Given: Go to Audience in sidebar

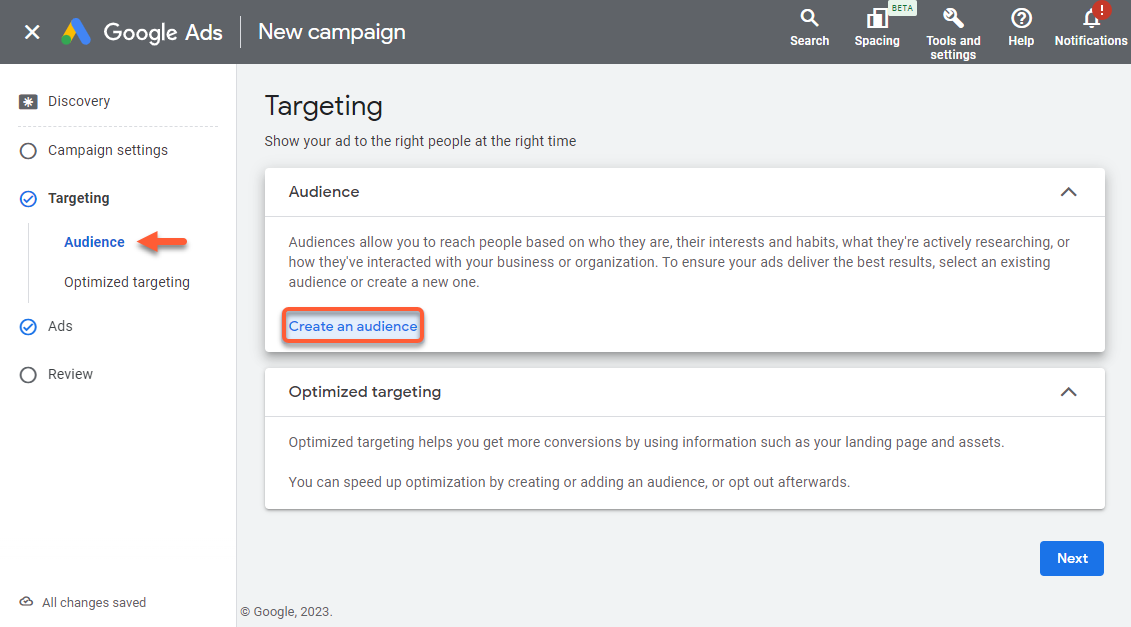Looking at the screenshot, I should click(94, 242).
